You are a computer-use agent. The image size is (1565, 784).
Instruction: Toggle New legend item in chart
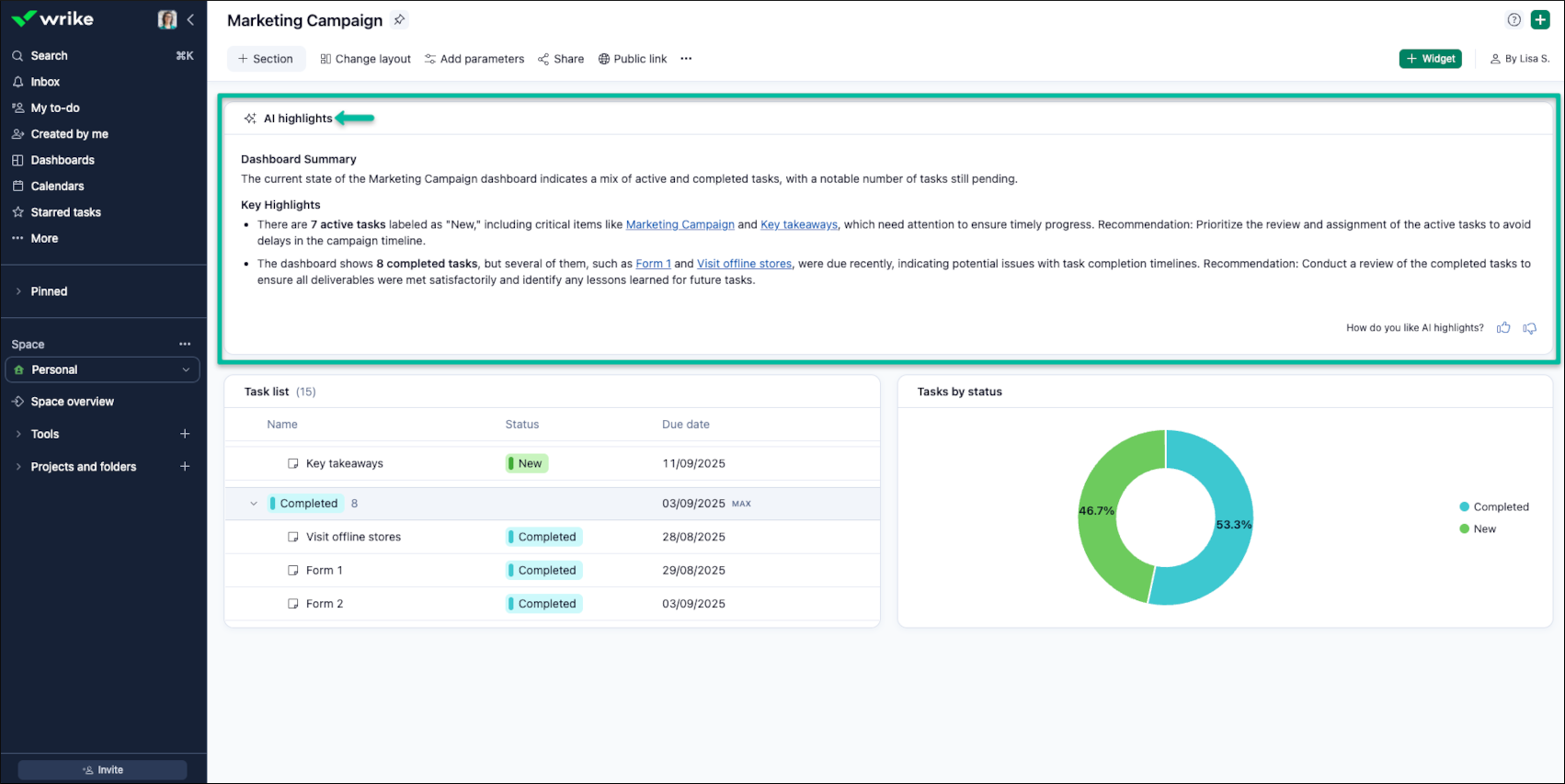1478,528
